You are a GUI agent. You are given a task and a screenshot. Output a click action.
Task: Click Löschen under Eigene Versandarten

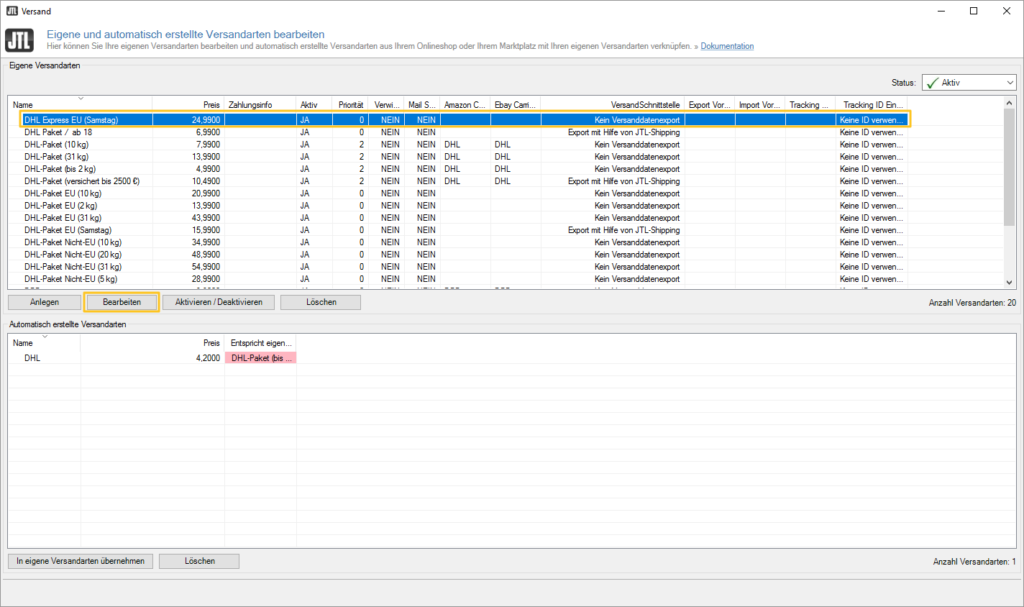point(320,302)
